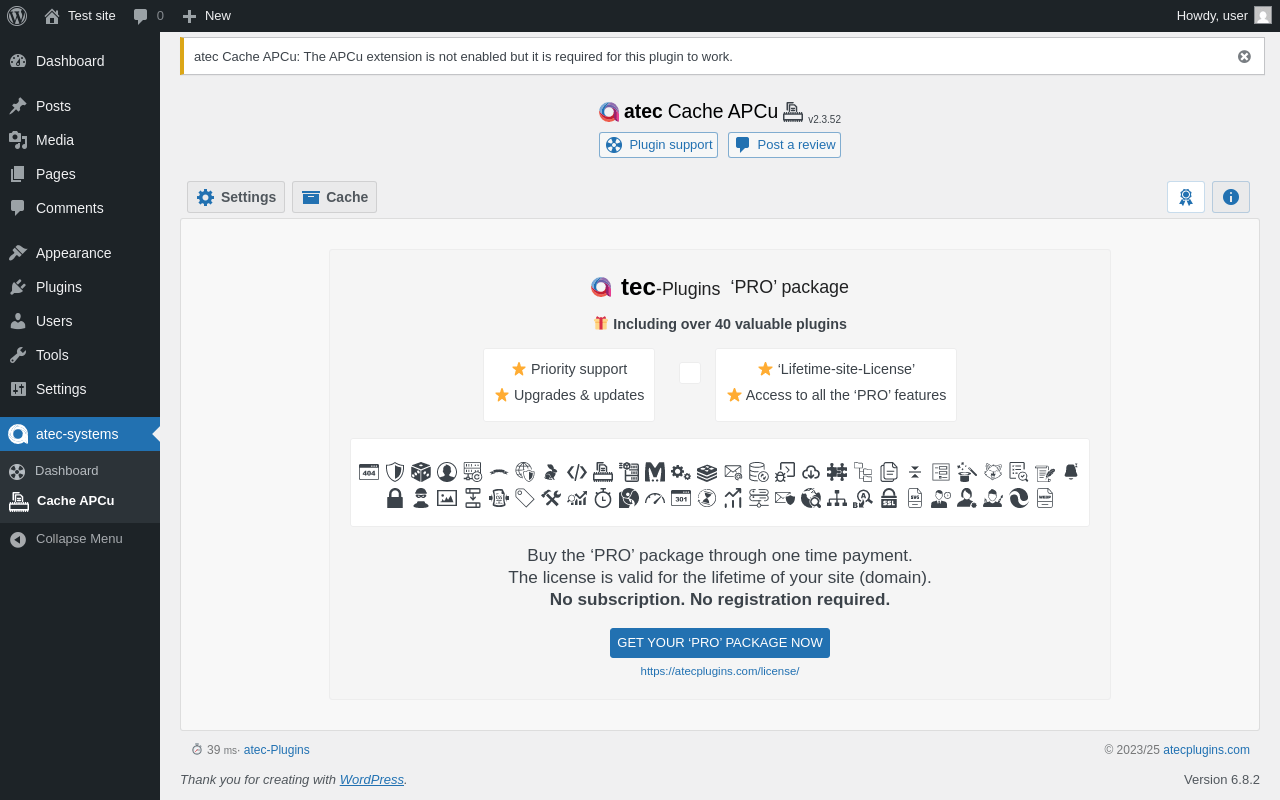This screenshot has width=1280, height=800.
Task: Click the bell plugin icon
Action: click(1071, 472)
